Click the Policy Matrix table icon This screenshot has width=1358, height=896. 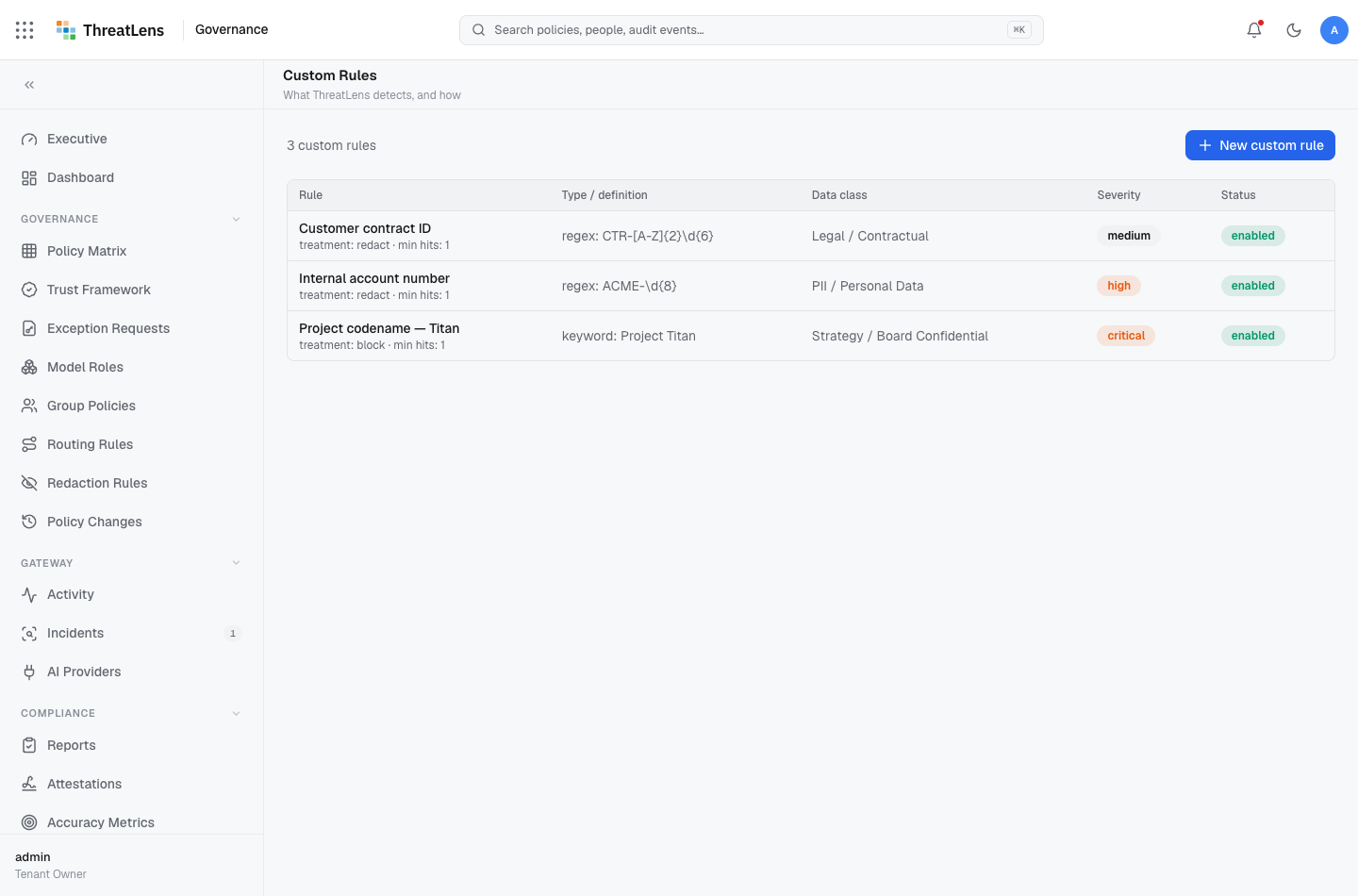pos(29,252)
